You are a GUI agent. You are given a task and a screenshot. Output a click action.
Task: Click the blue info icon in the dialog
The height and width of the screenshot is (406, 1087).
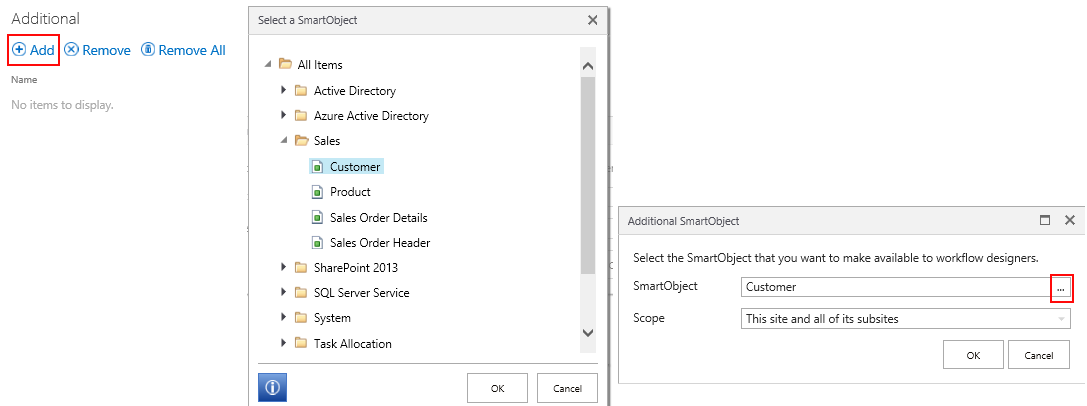pos(272,388)
